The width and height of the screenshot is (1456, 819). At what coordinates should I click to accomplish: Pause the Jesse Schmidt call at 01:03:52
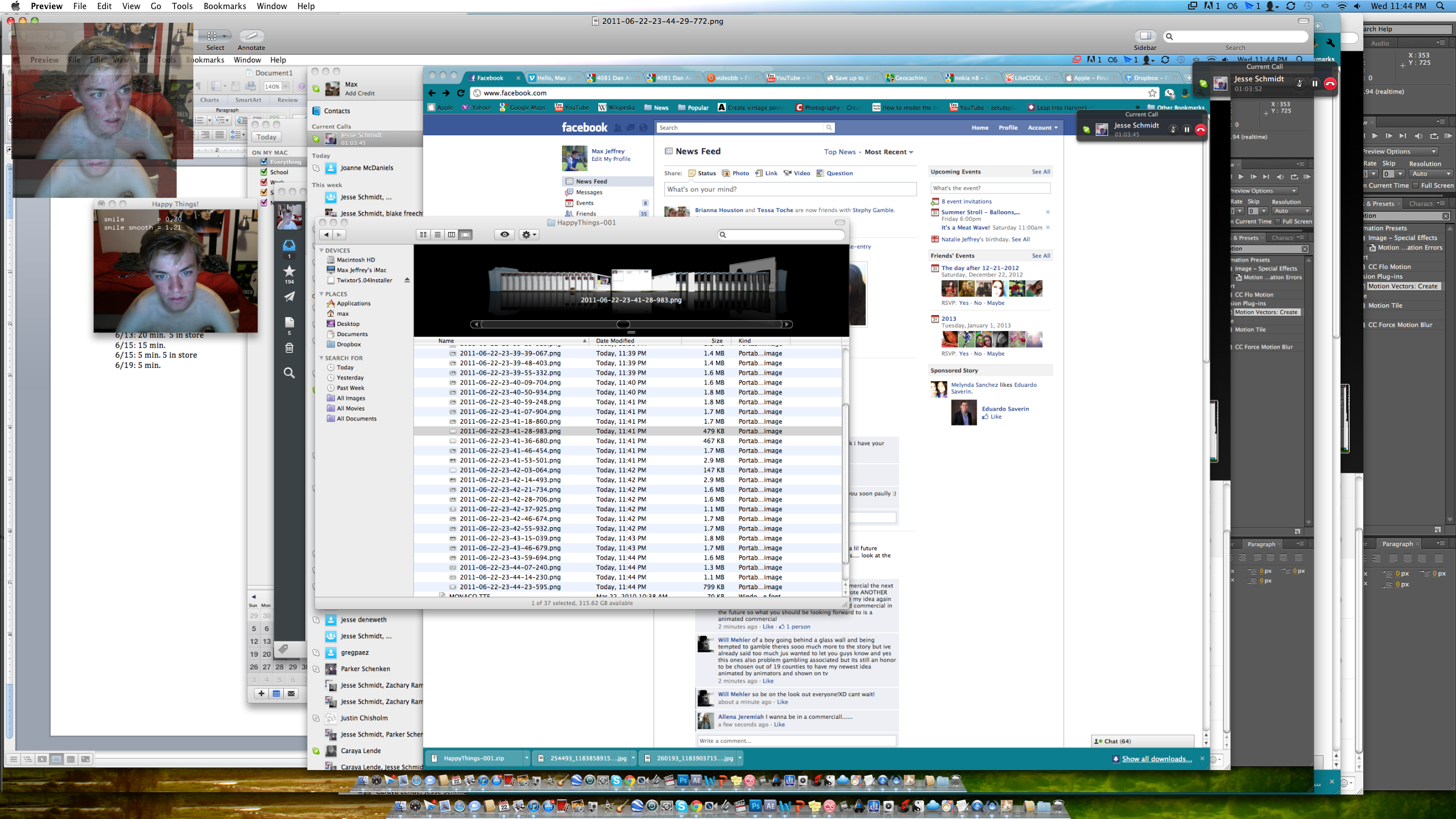(x=1315, y=83)
